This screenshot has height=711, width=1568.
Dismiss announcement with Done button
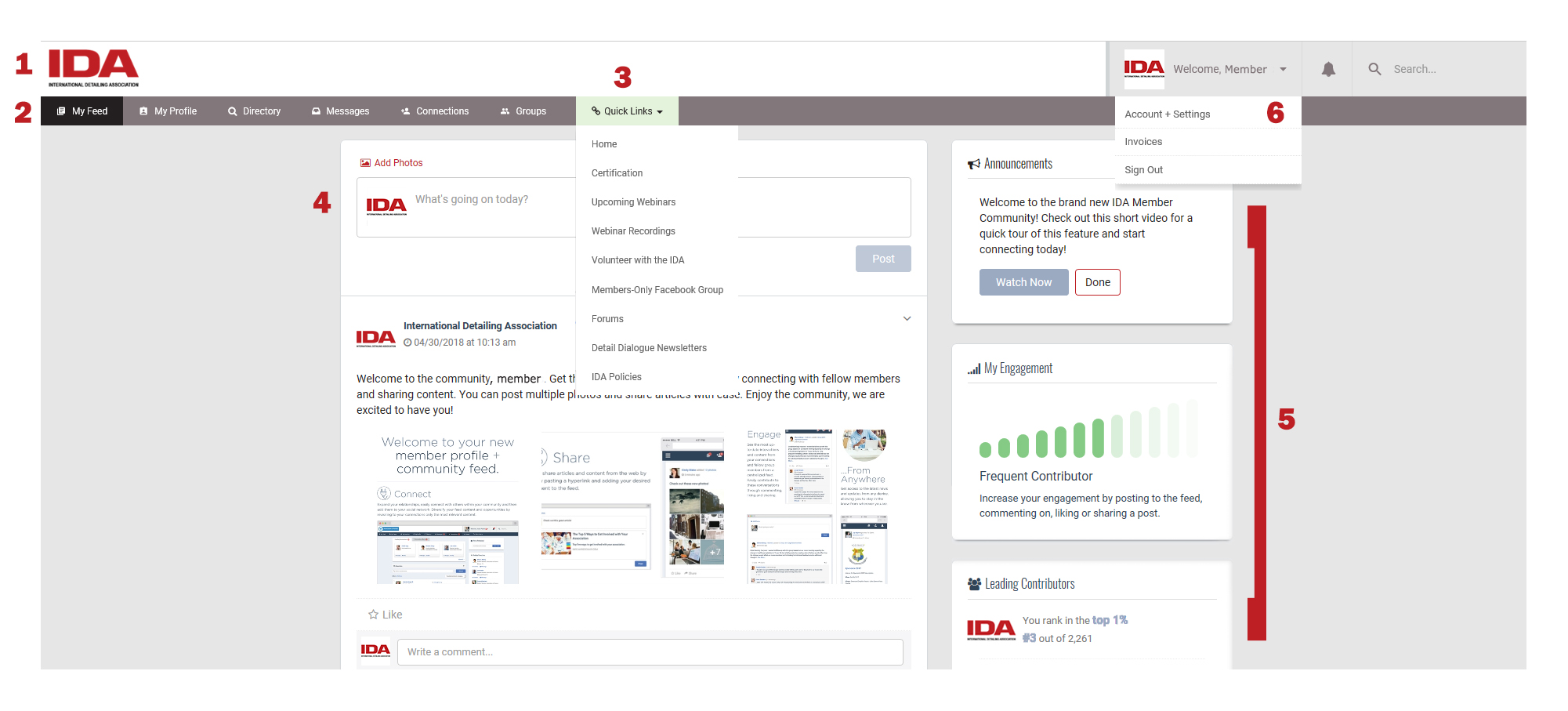pyautogui.click(x=1097, y=282)
